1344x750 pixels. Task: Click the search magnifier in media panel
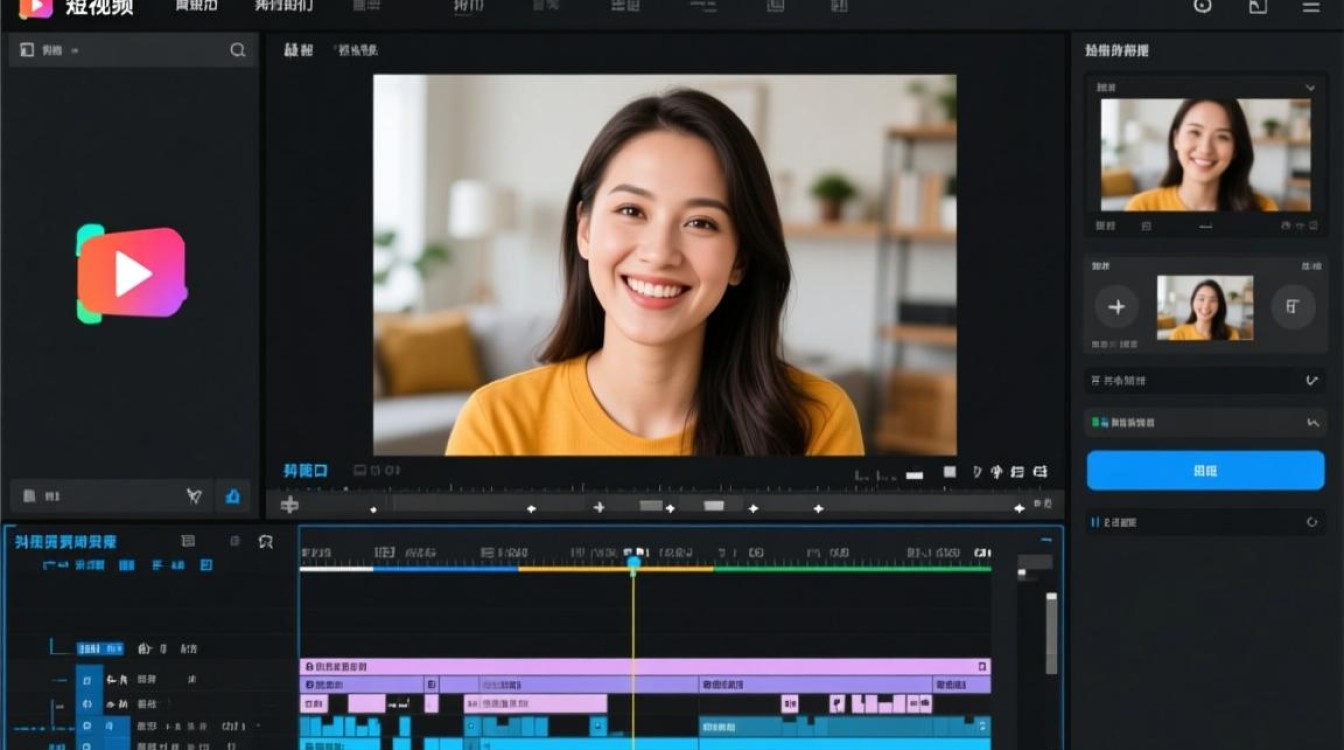click(x=238, y=50)
